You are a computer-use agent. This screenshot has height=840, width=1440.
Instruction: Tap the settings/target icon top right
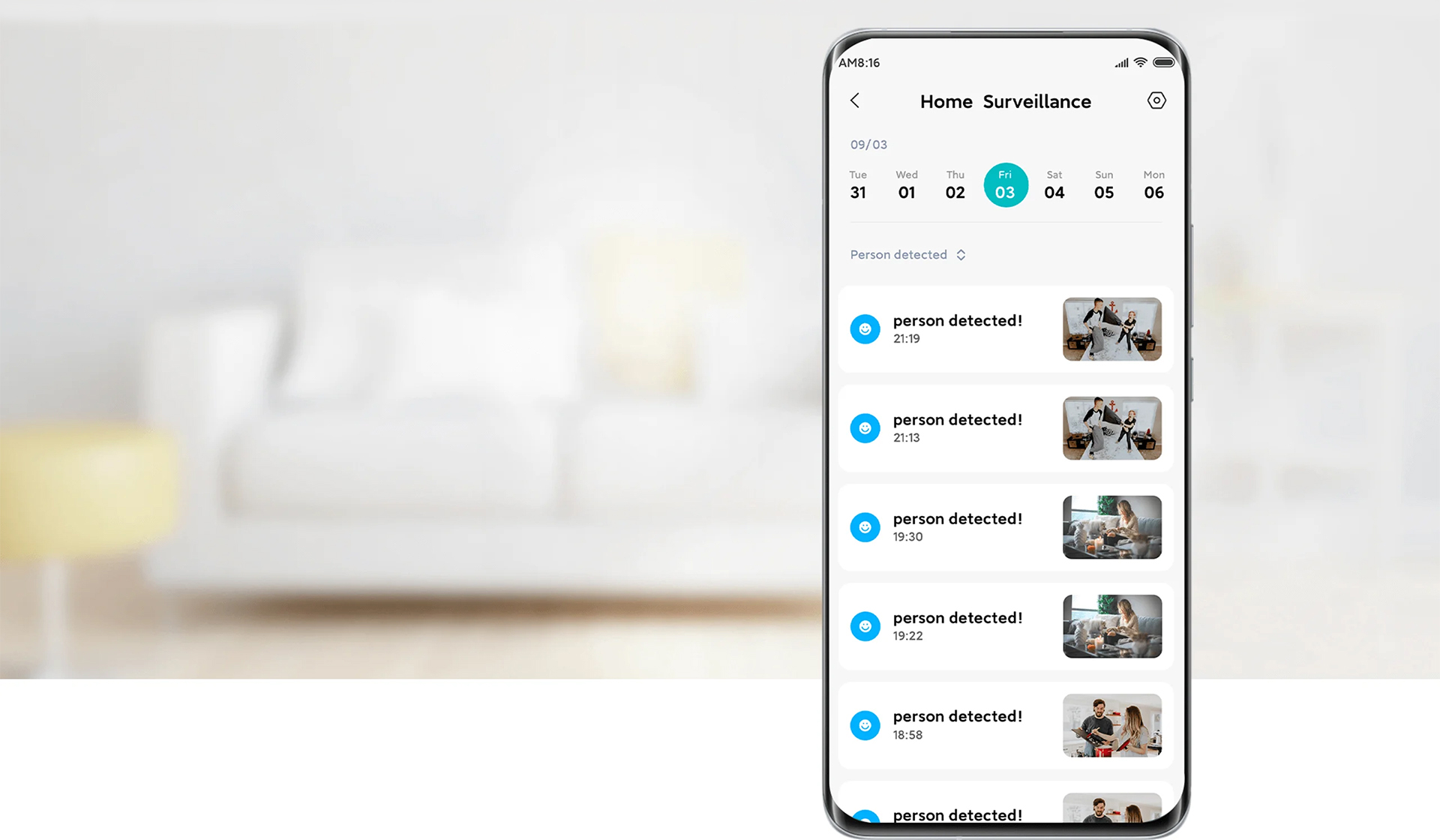[1156, 101]
